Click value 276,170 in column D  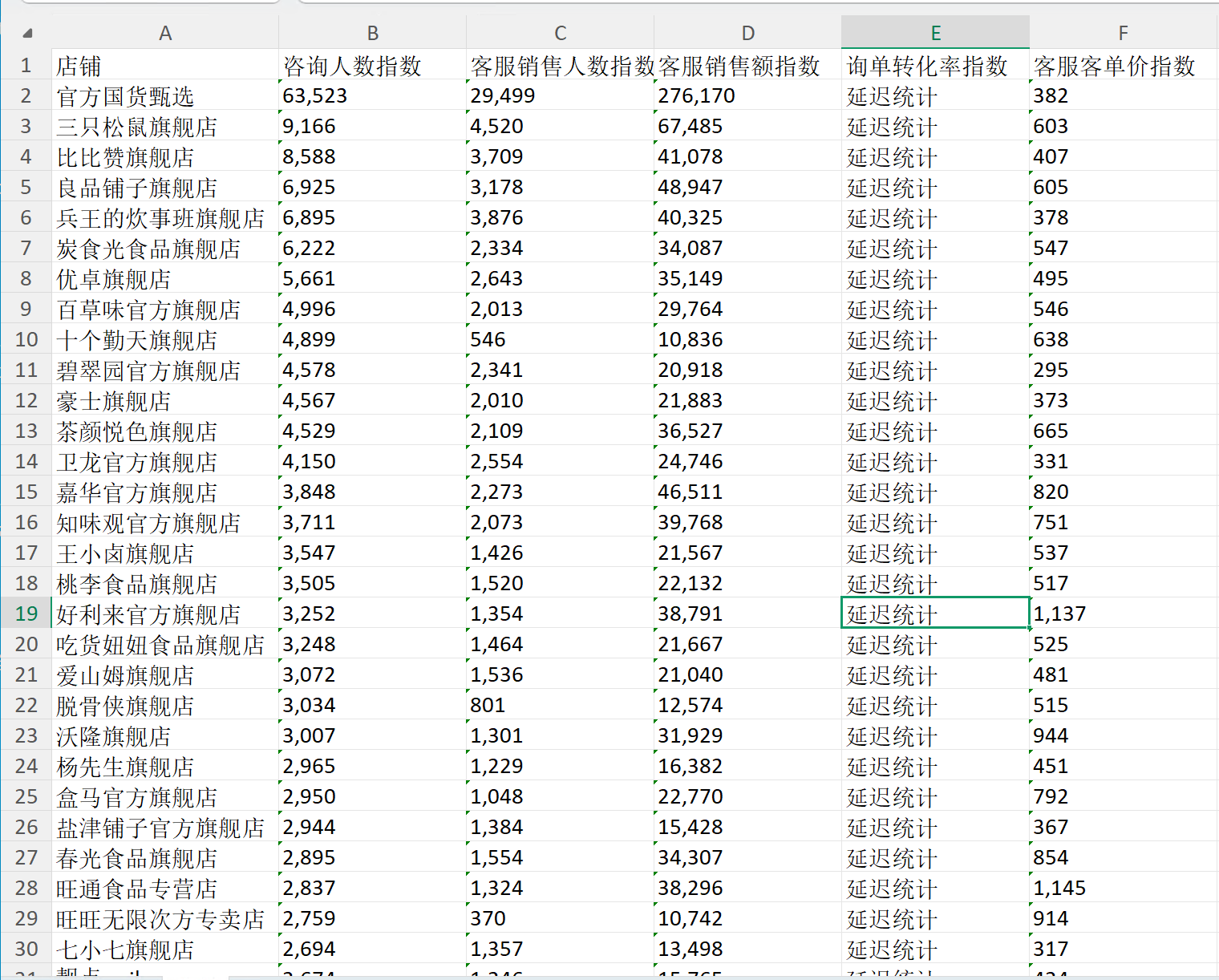coord(697,96)
